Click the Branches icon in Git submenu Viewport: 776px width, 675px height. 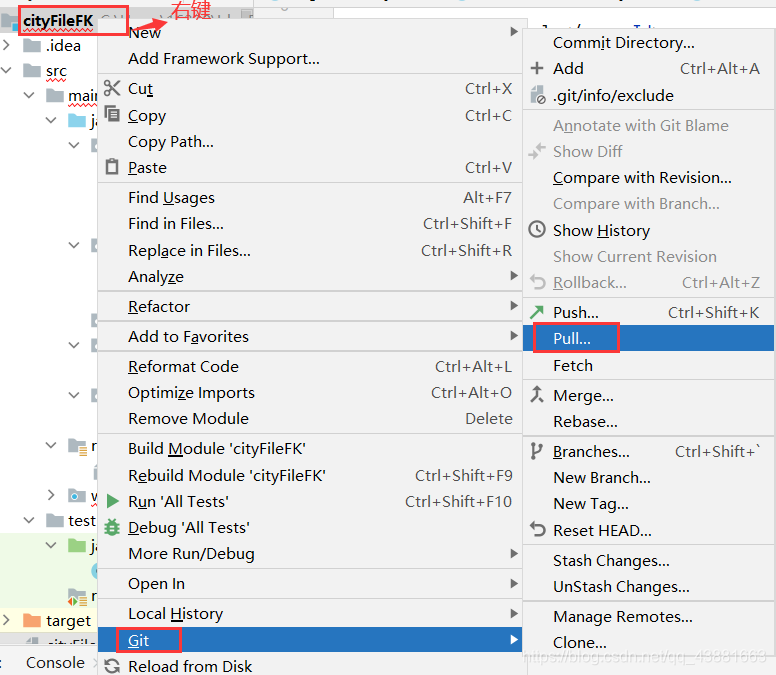(536, 451)
